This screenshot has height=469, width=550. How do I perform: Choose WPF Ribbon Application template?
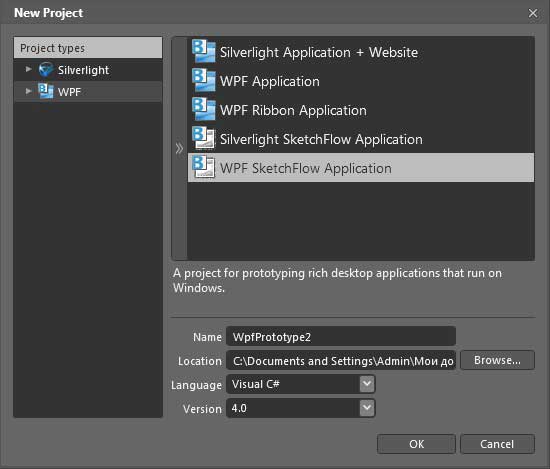(361, 110)
